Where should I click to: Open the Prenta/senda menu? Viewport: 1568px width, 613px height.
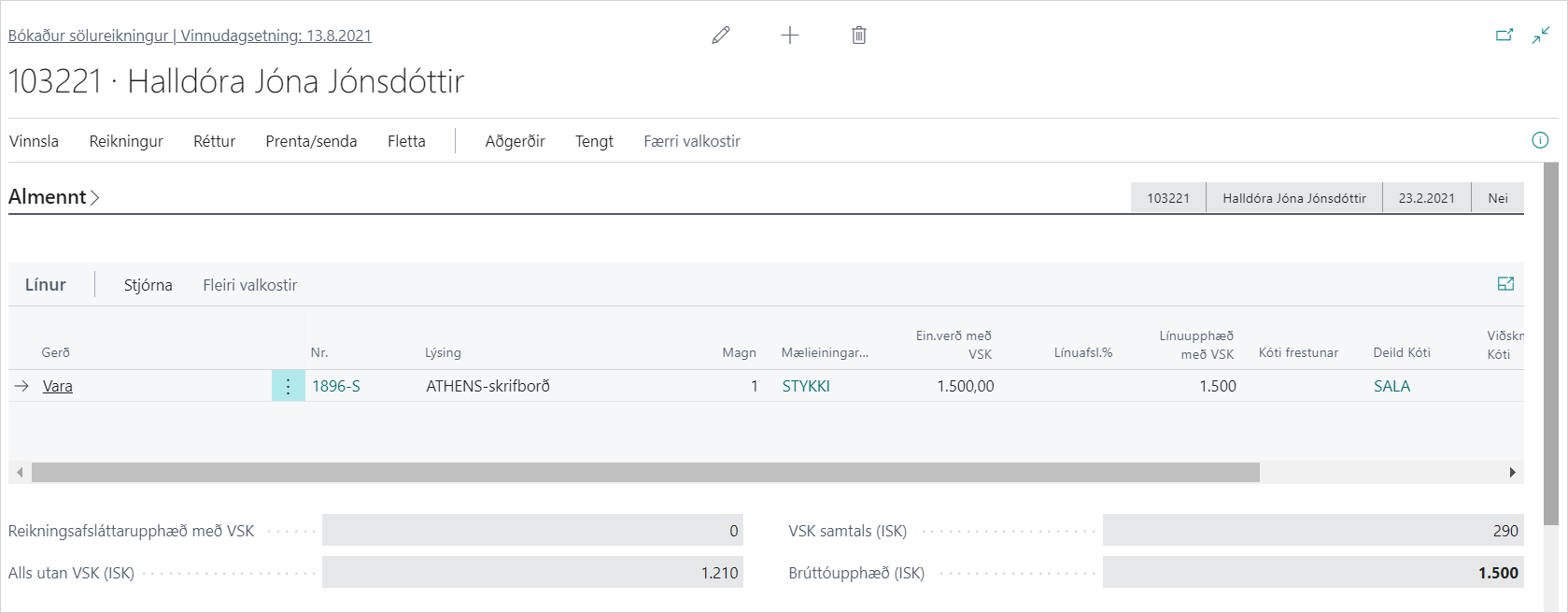311,141
